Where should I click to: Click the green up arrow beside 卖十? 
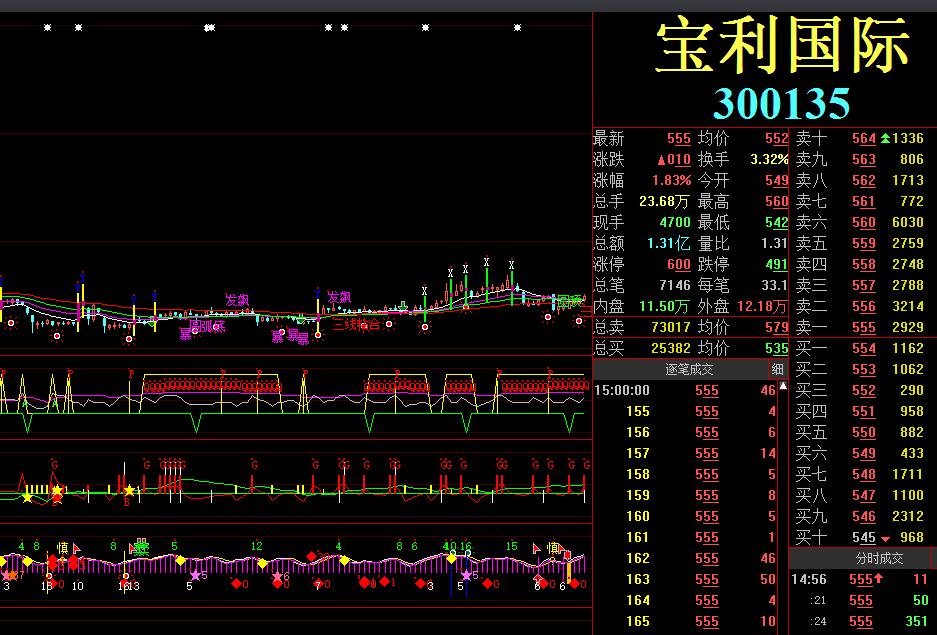pyautogui.click(x=886, y=139)
